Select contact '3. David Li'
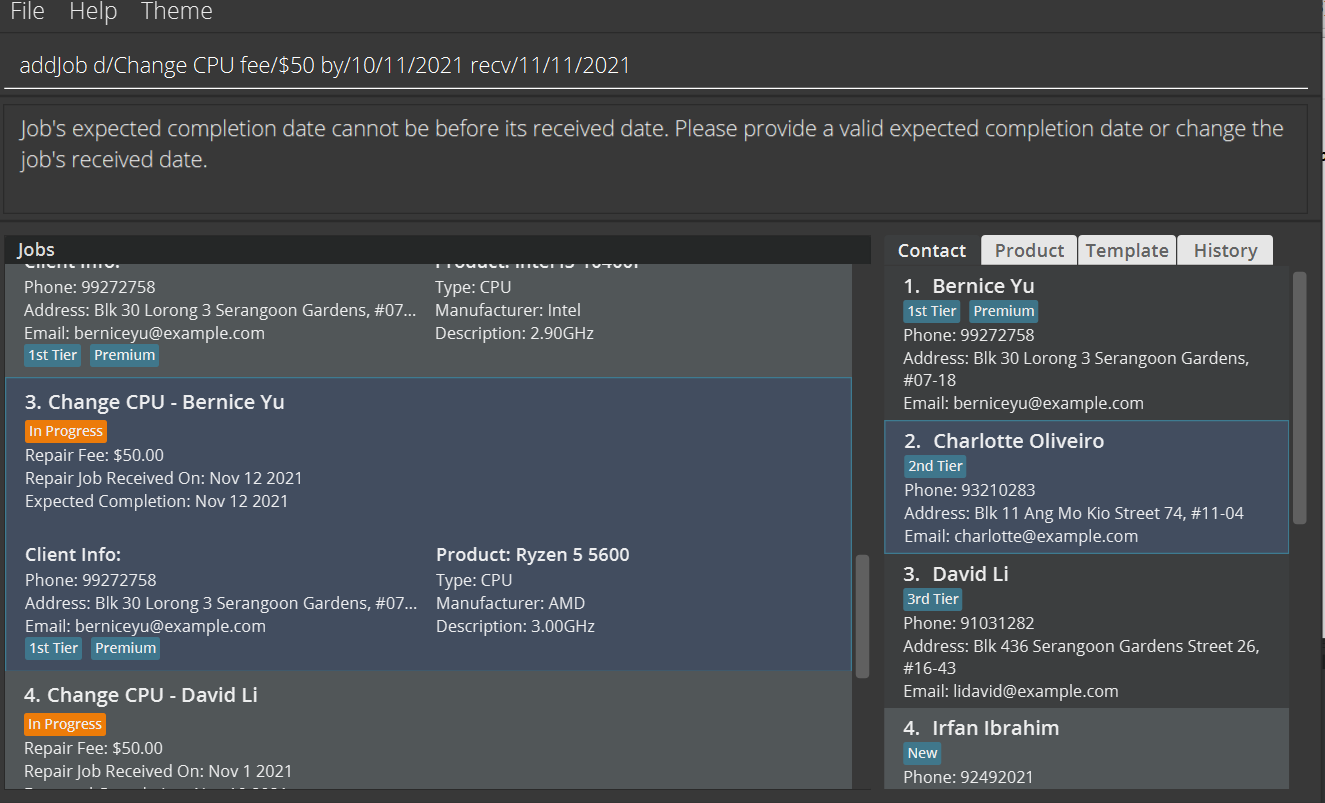The height and width of the screenshot is (803, 1325). coord(1086,631)
